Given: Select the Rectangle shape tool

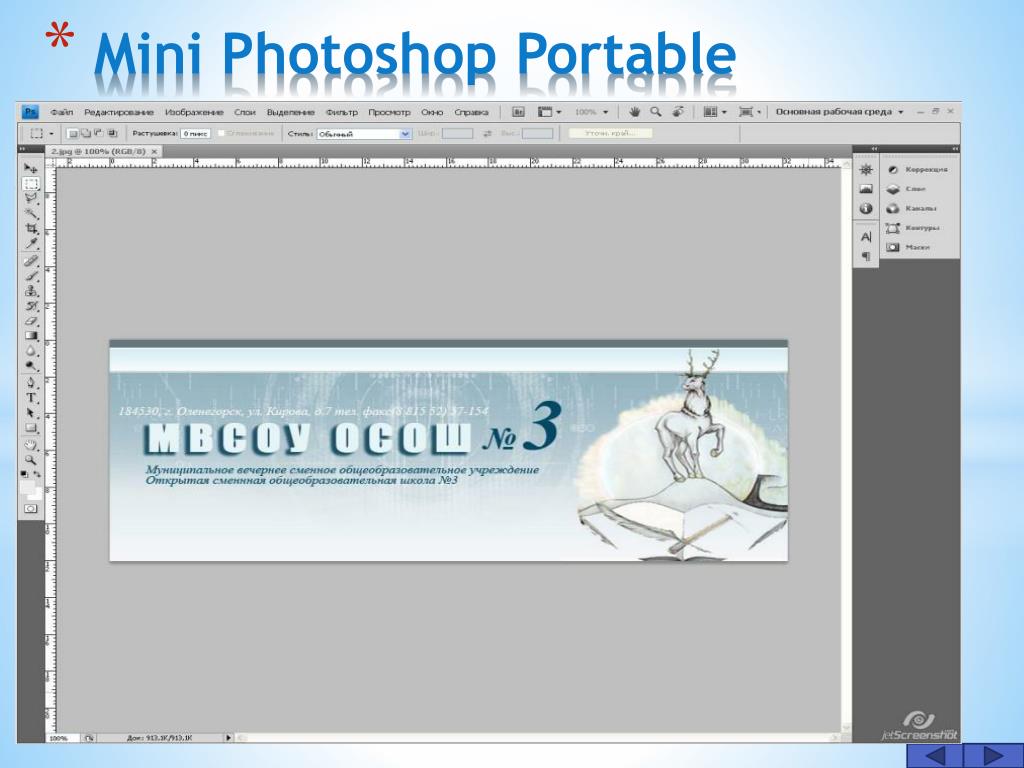Looking at the screenshot, I should pos(31,428).
